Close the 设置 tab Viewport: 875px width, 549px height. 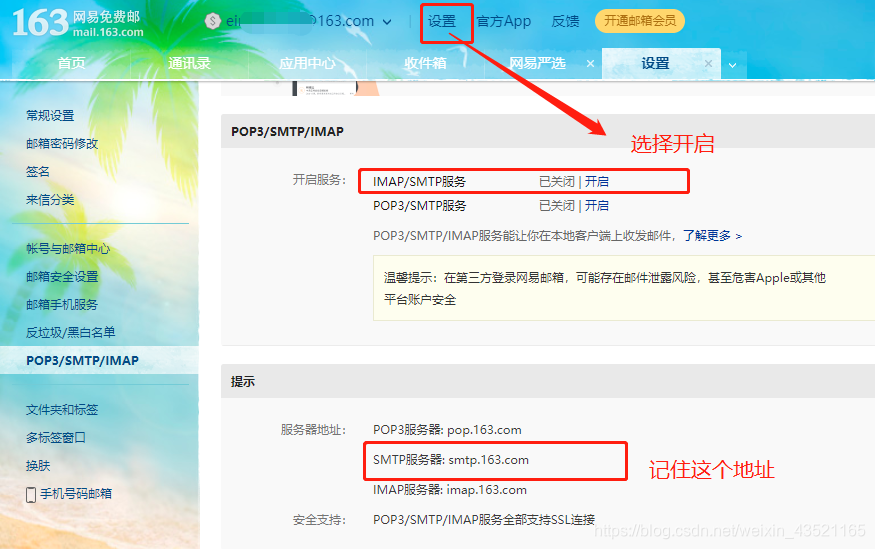(x=708, y=64)
